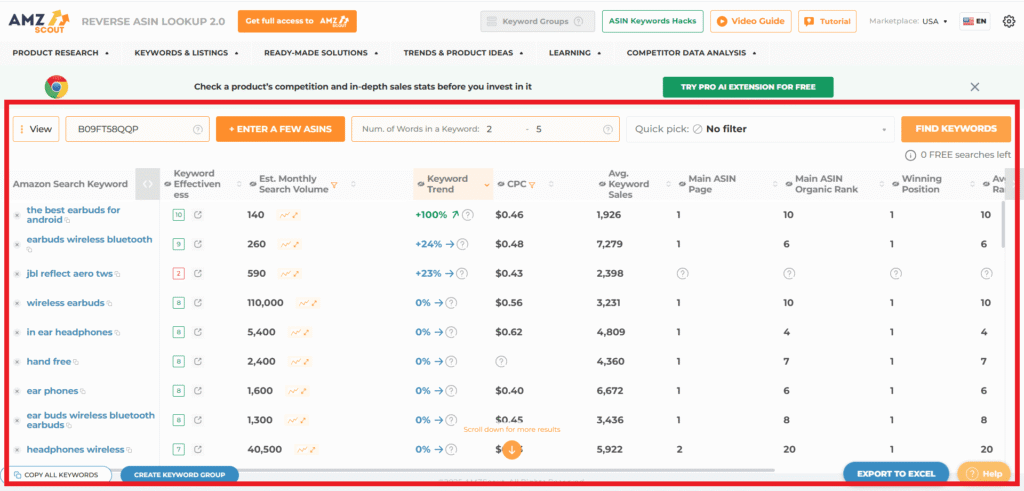Toggle visibility of Avg. Keyword Sales column
Viewport: 1024px width, 491px height.
pos(602,185)
